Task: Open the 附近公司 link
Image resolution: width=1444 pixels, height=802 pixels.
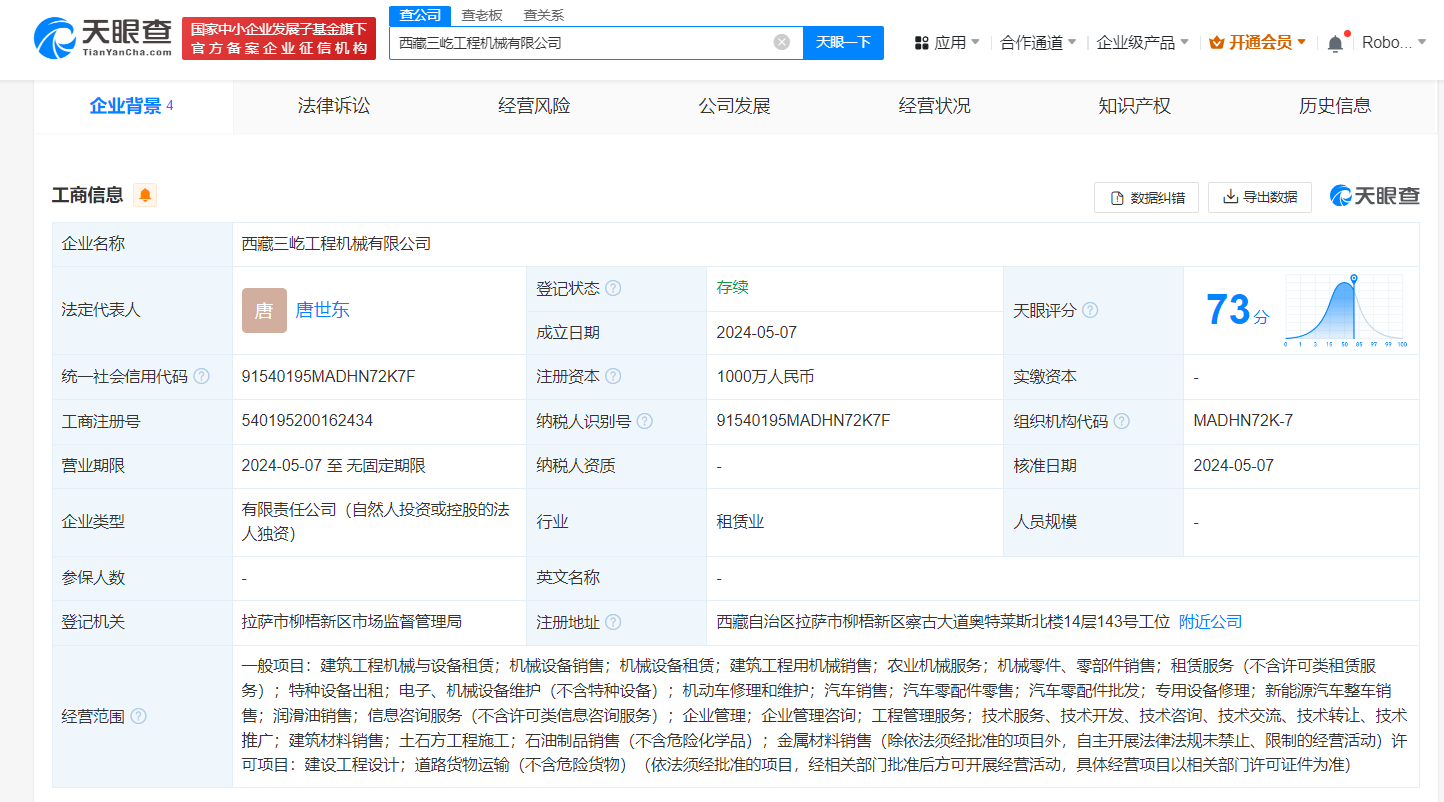Action: (x=1210, y=621)
